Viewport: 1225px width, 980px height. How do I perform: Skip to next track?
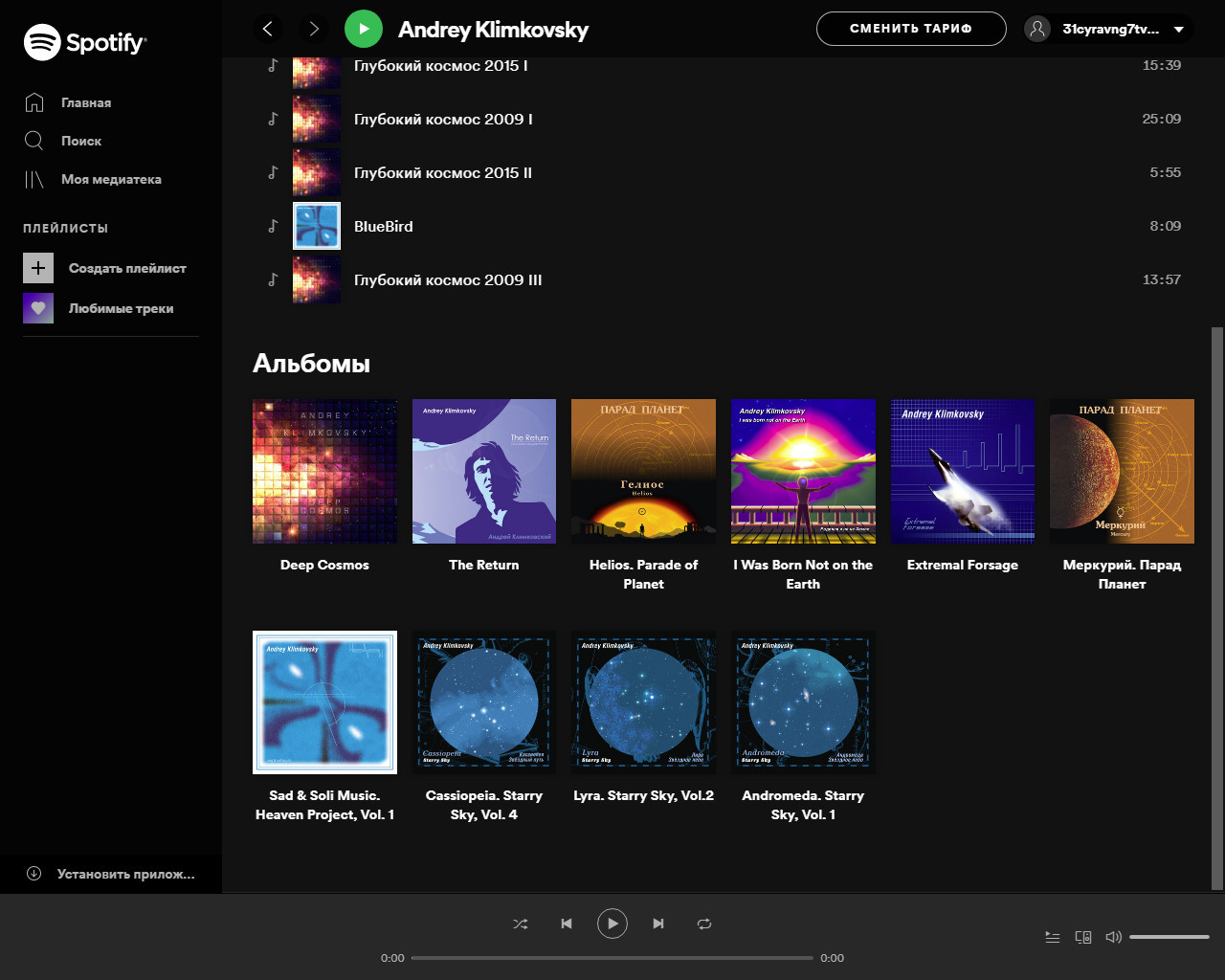(x=658, y=924)
